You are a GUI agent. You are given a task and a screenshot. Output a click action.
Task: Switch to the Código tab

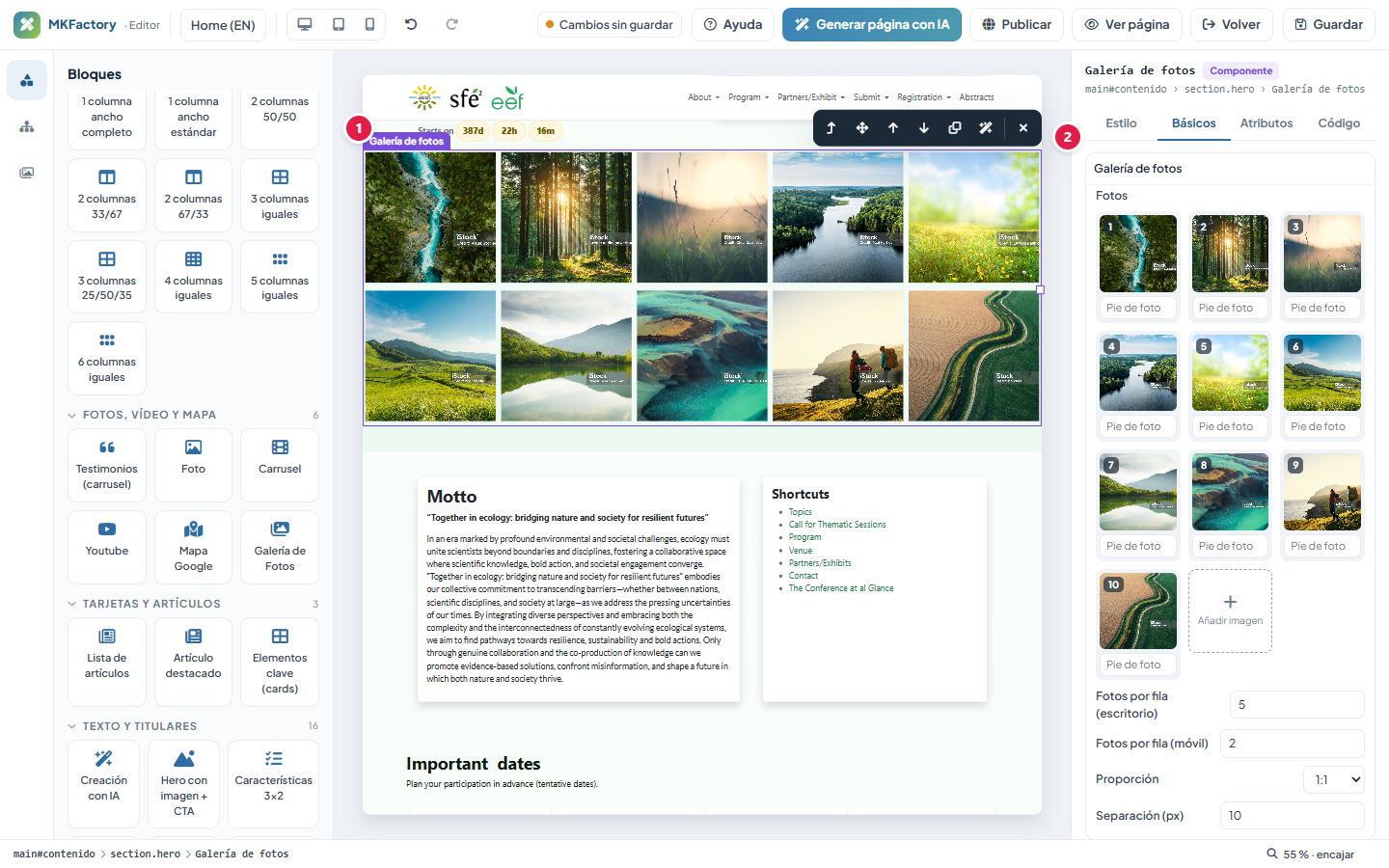[x=1339, y=123]
